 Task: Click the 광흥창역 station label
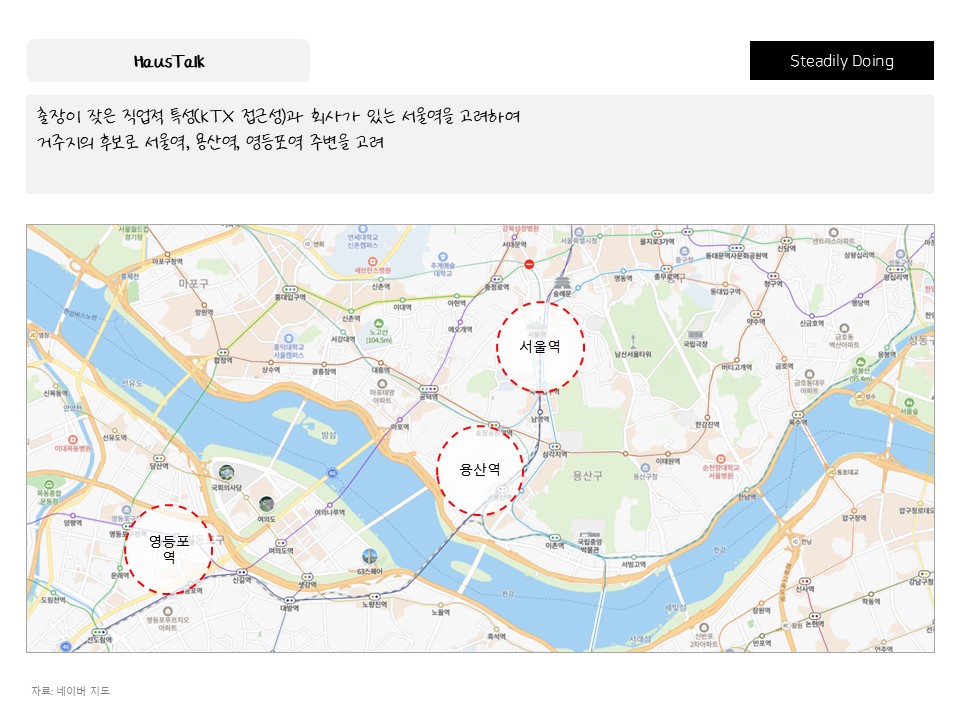coord(324,372)
